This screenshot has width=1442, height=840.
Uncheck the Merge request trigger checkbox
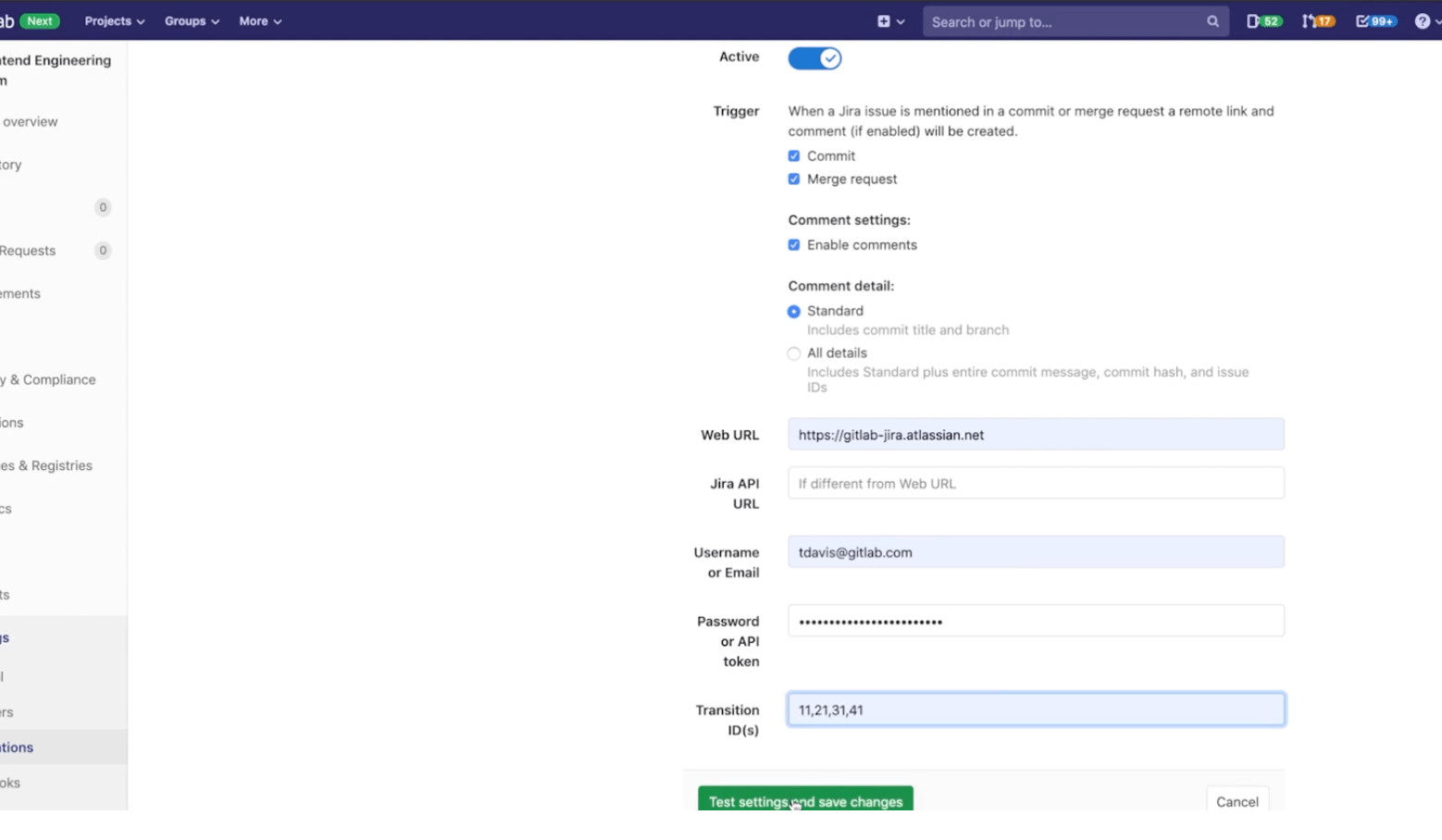793,179
